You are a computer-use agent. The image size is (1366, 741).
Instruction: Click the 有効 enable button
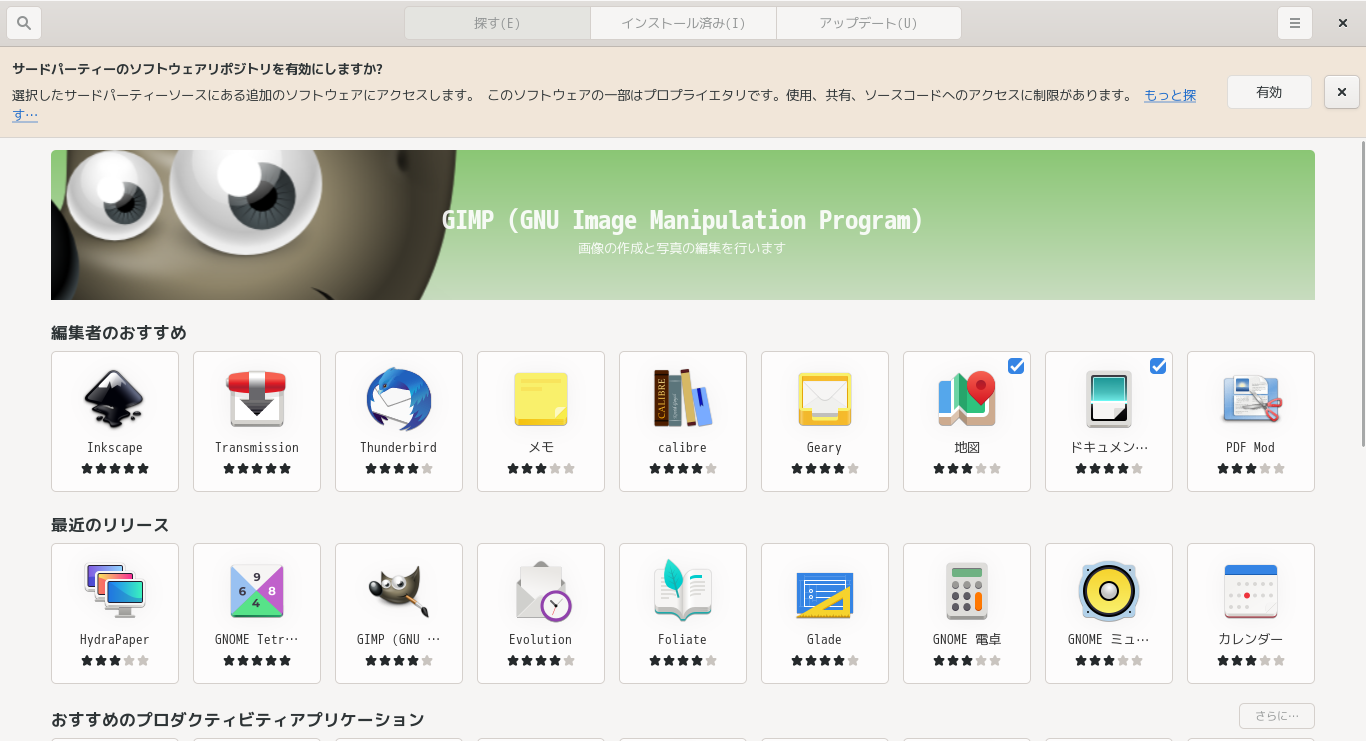click(1269, 92)
